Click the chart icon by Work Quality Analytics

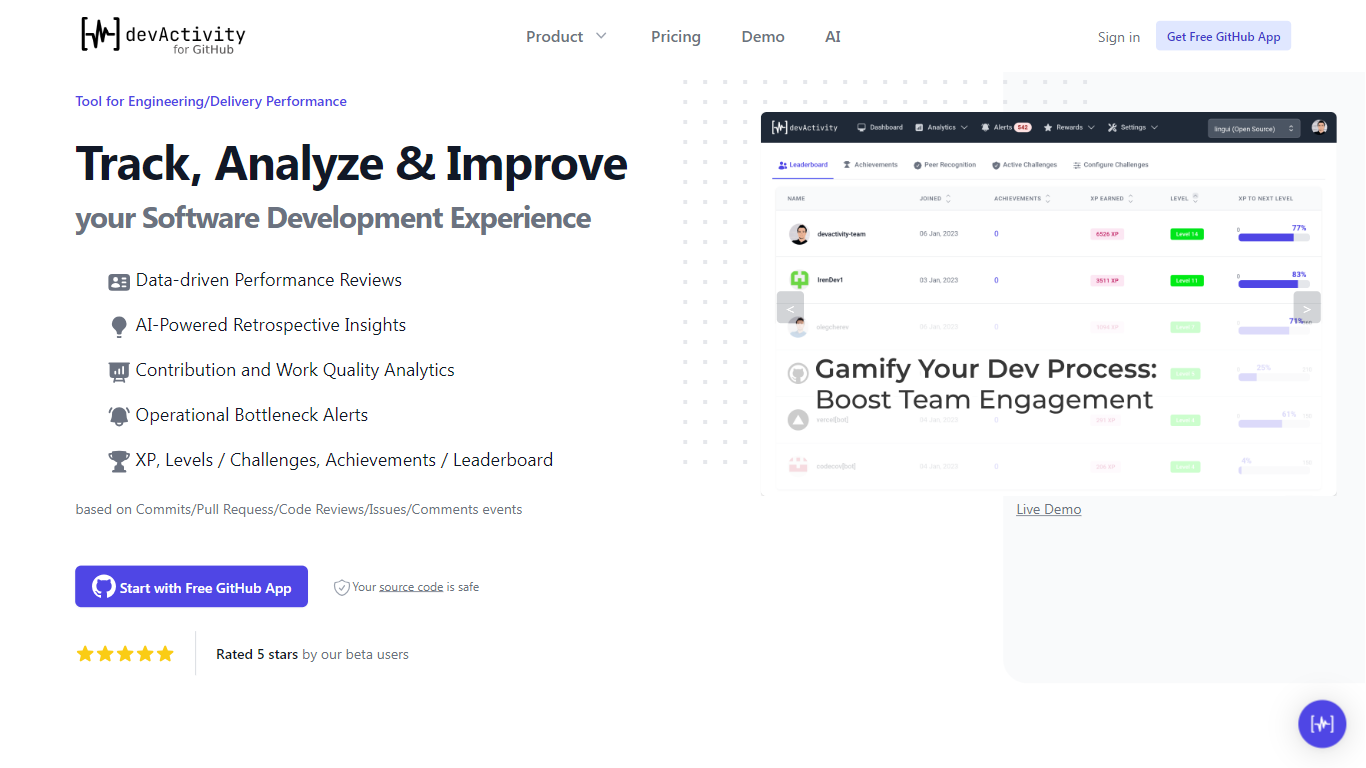[x=119, y=371]
